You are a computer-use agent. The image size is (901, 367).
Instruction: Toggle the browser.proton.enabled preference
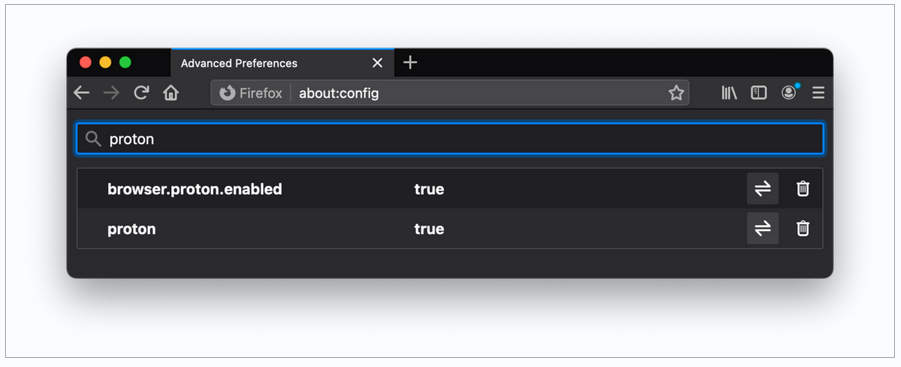763,188
